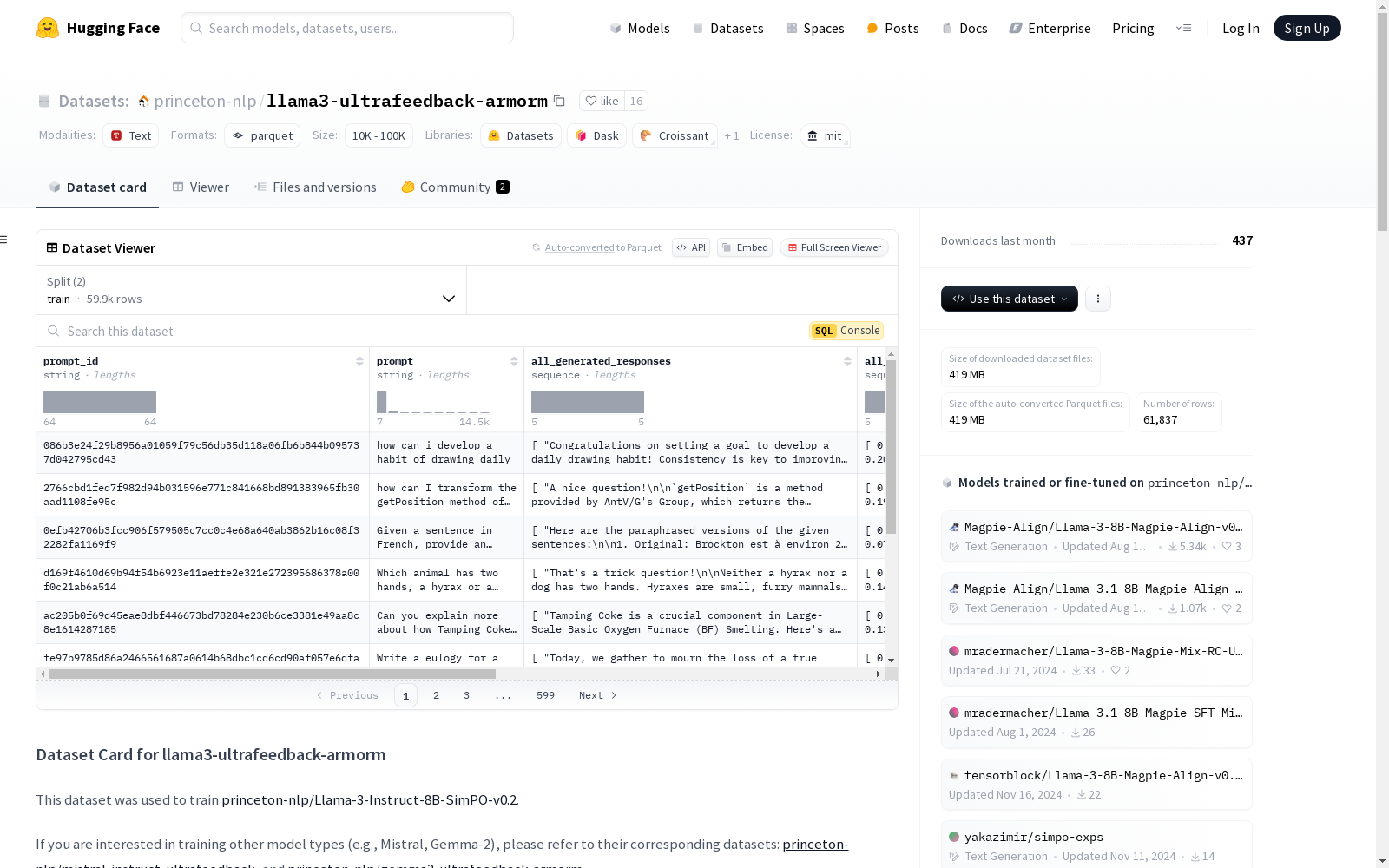Select the Datasets library tag
This screenshot has height=868, width=1389.
521,135
